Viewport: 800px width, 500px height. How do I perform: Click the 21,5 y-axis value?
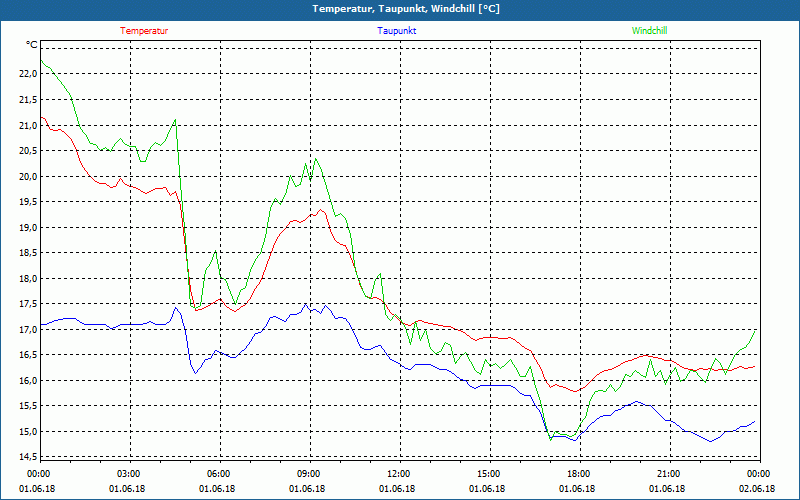[28, 99]
